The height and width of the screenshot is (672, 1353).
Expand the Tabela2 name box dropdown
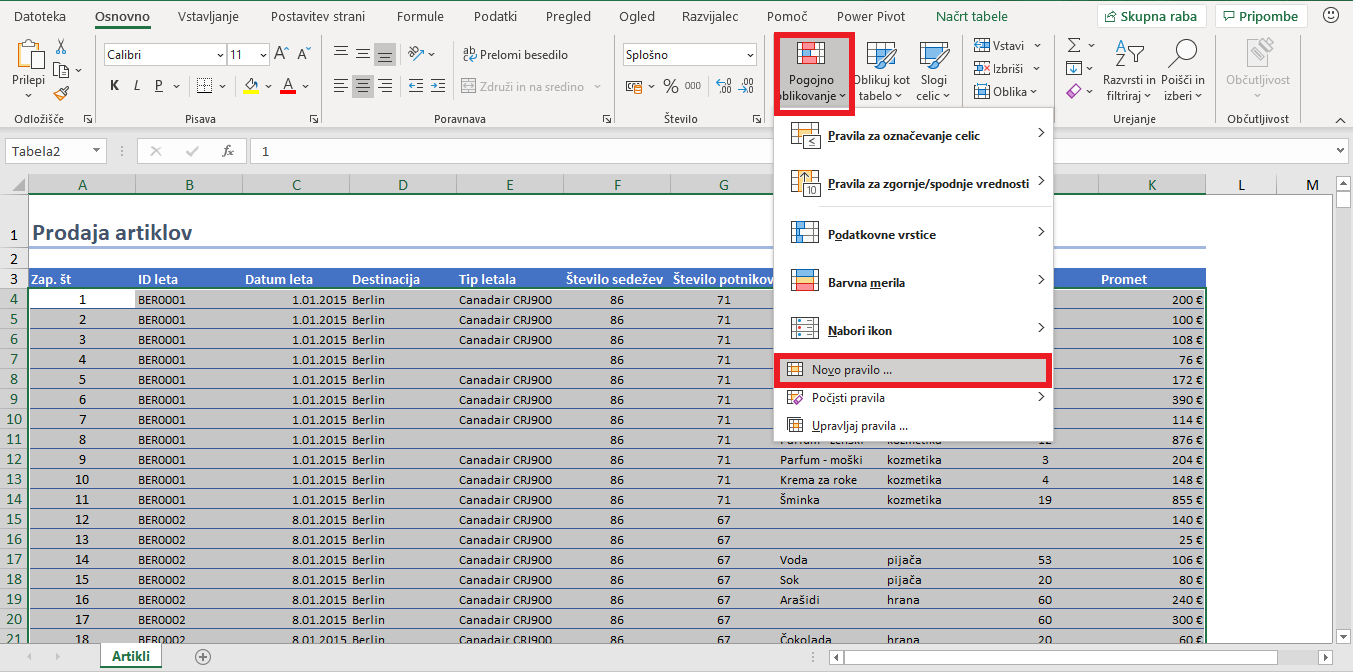tap(96, 151)
